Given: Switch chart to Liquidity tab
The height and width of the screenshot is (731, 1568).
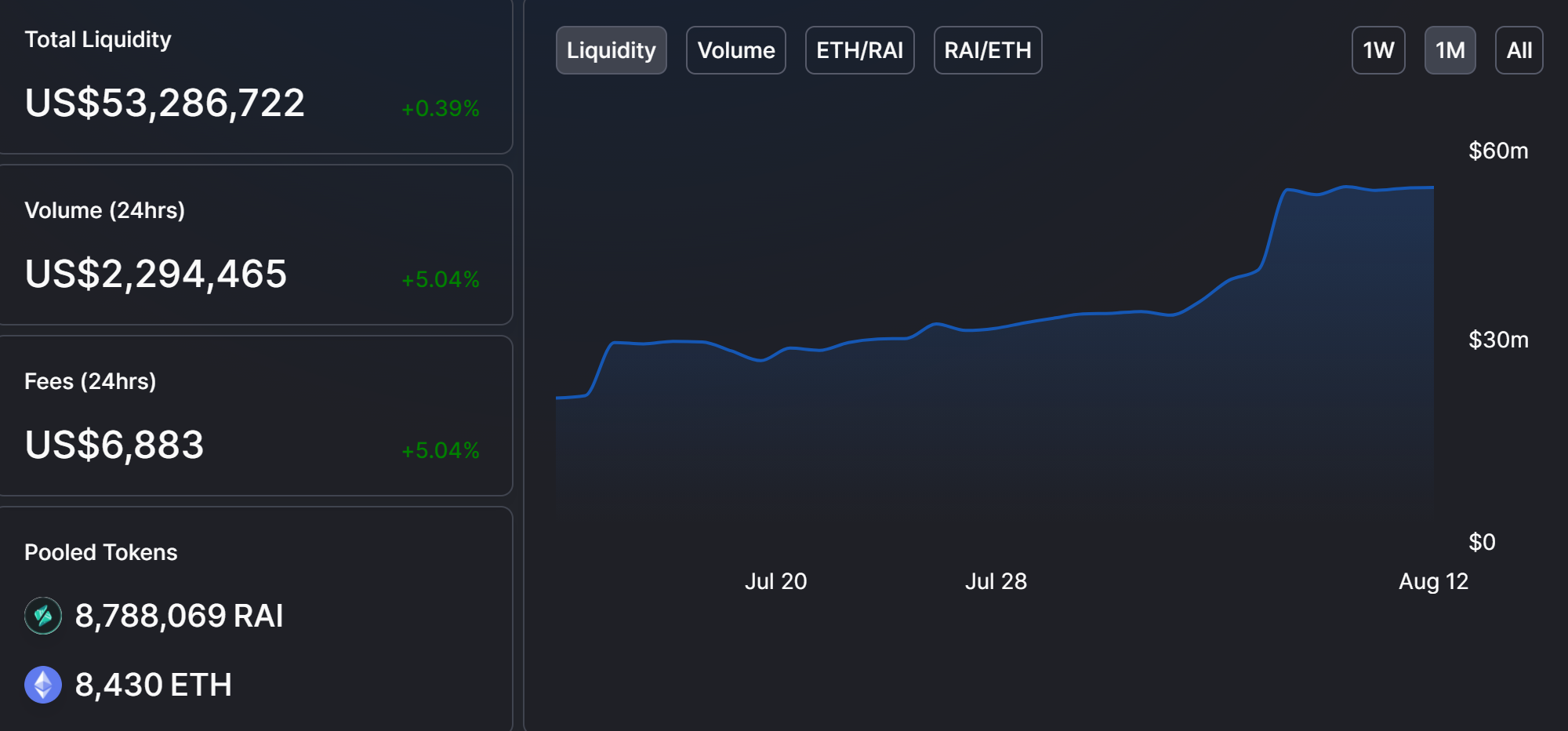Looking at the screenshot, I should pos(612,50).
